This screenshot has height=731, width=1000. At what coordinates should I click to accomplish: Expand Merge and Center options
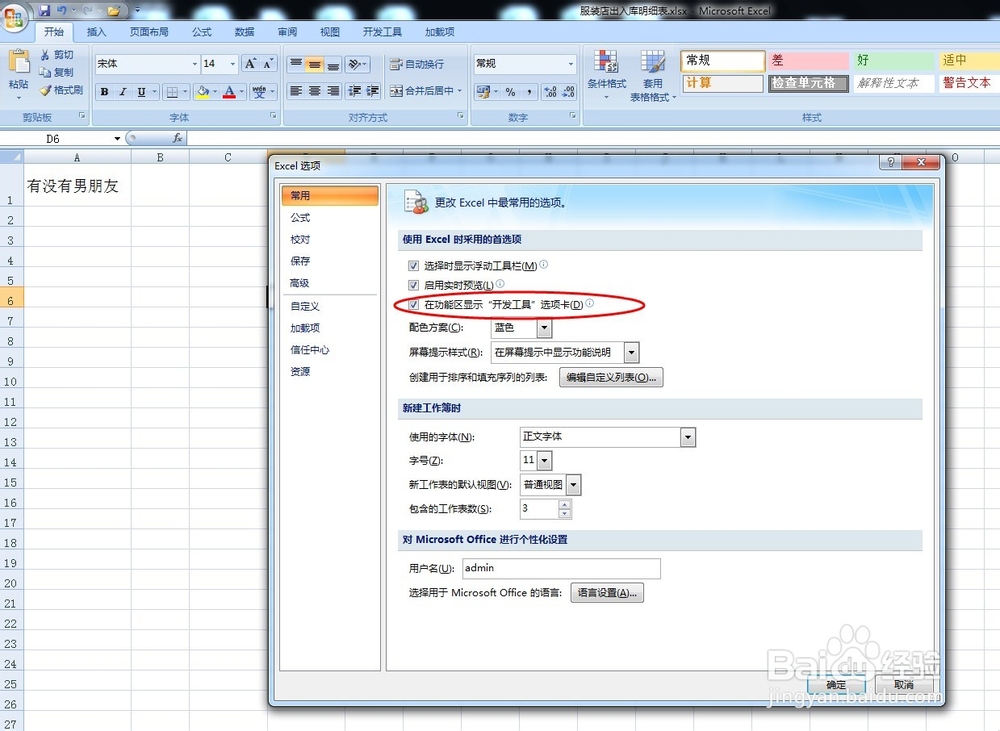pyautogui.click(x=459, y=91)
